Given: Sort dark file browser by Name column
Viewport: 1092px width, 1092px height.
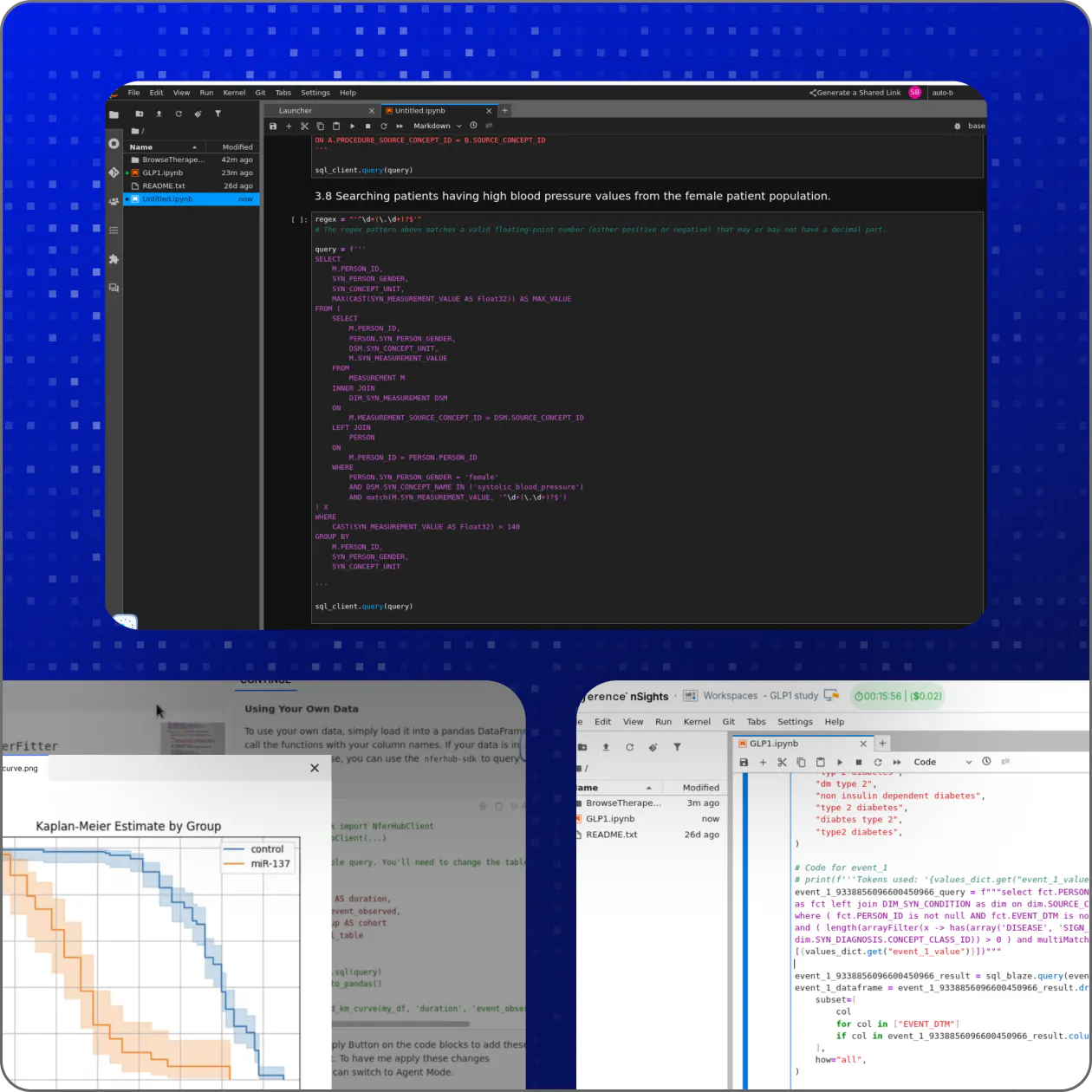Looking at the screenshot, I should (x=165, y=147).
